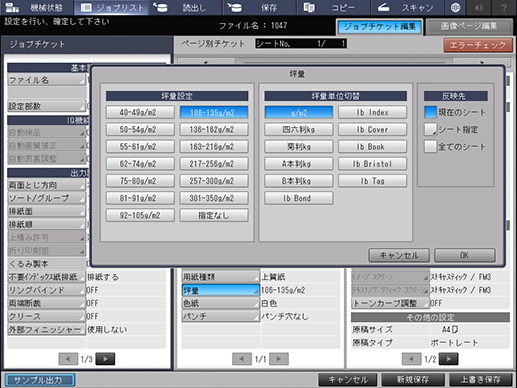Select 136-162g/m2 paper weight

point(214,130)
